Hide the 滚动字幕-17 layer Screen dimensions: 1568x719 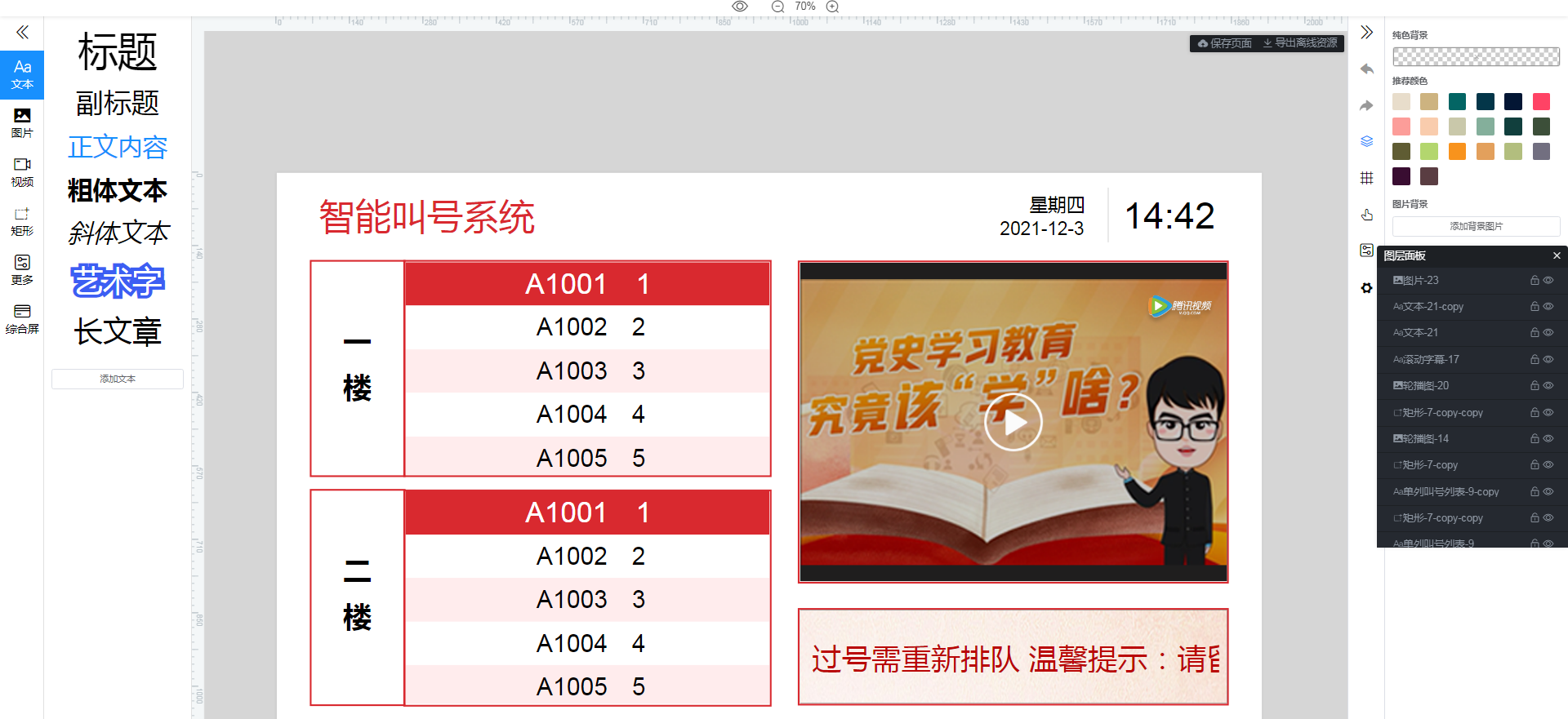[x=1548, y=359]
